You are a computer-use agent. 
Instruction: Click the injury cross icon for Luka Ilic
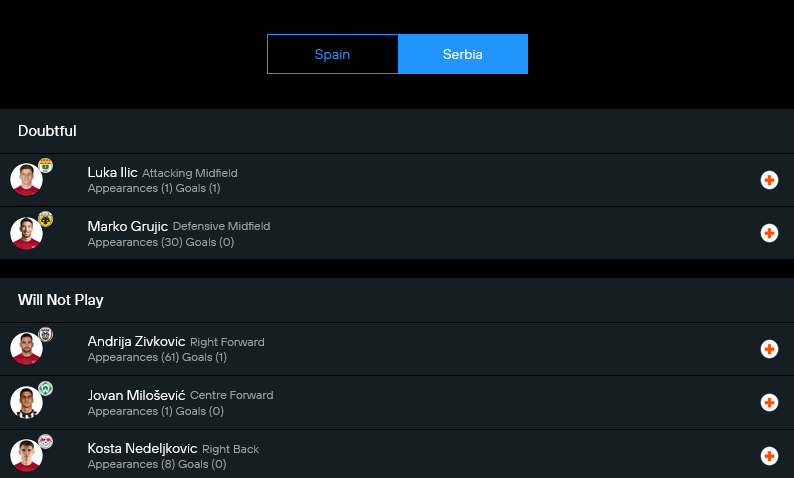click(769, 180)
